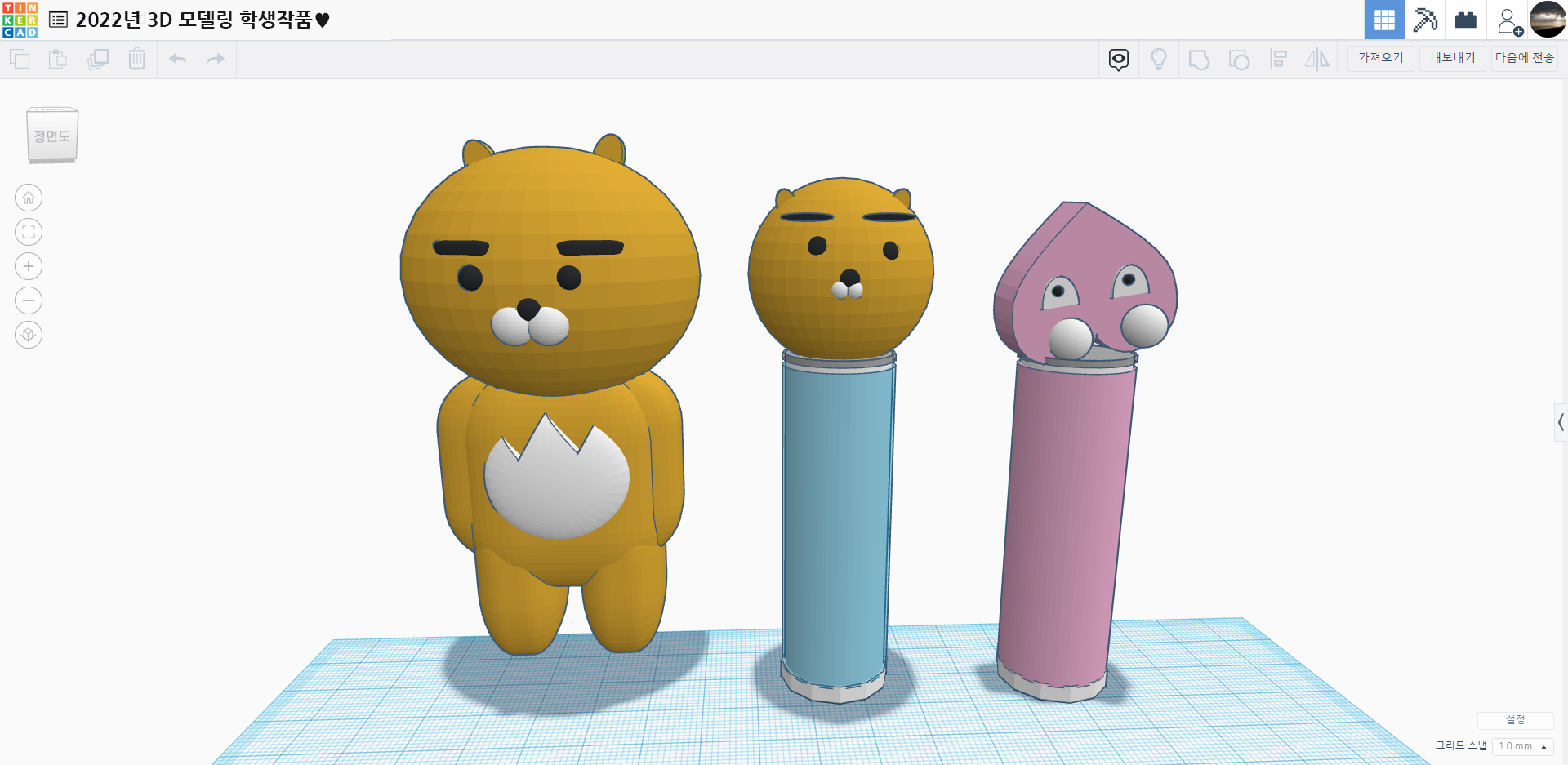Zoom in with plus button
Viewport: 1568px width, 765px height.
[29, 266]
